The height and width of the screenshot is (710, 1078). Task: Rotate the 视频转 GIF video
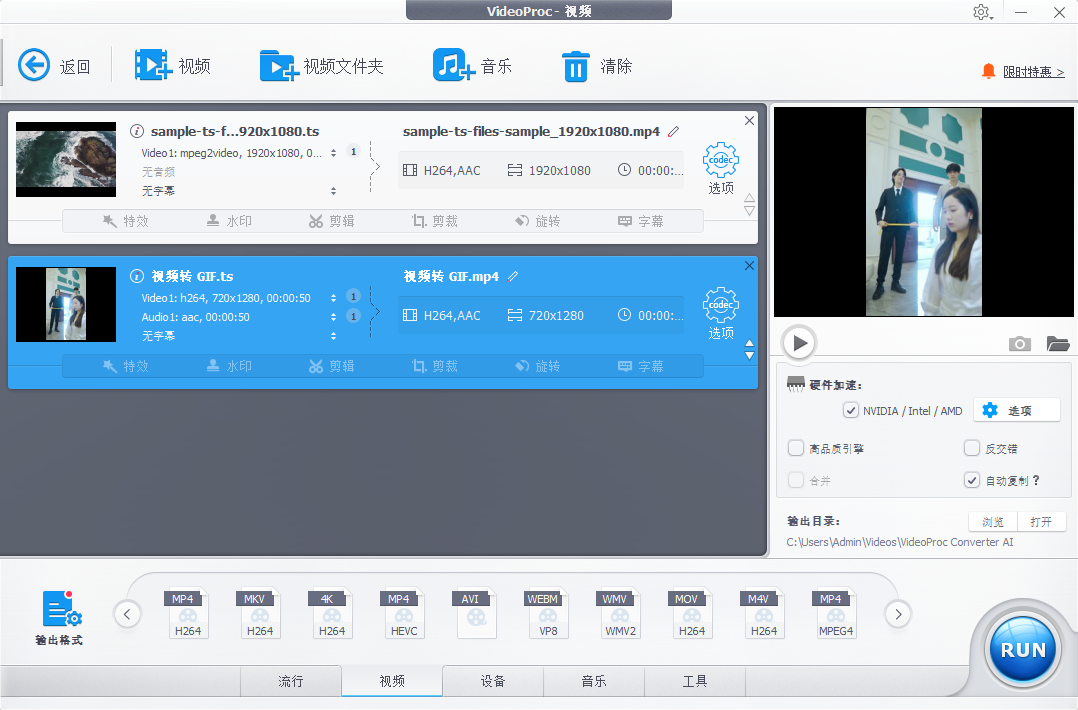coord(538,365)
